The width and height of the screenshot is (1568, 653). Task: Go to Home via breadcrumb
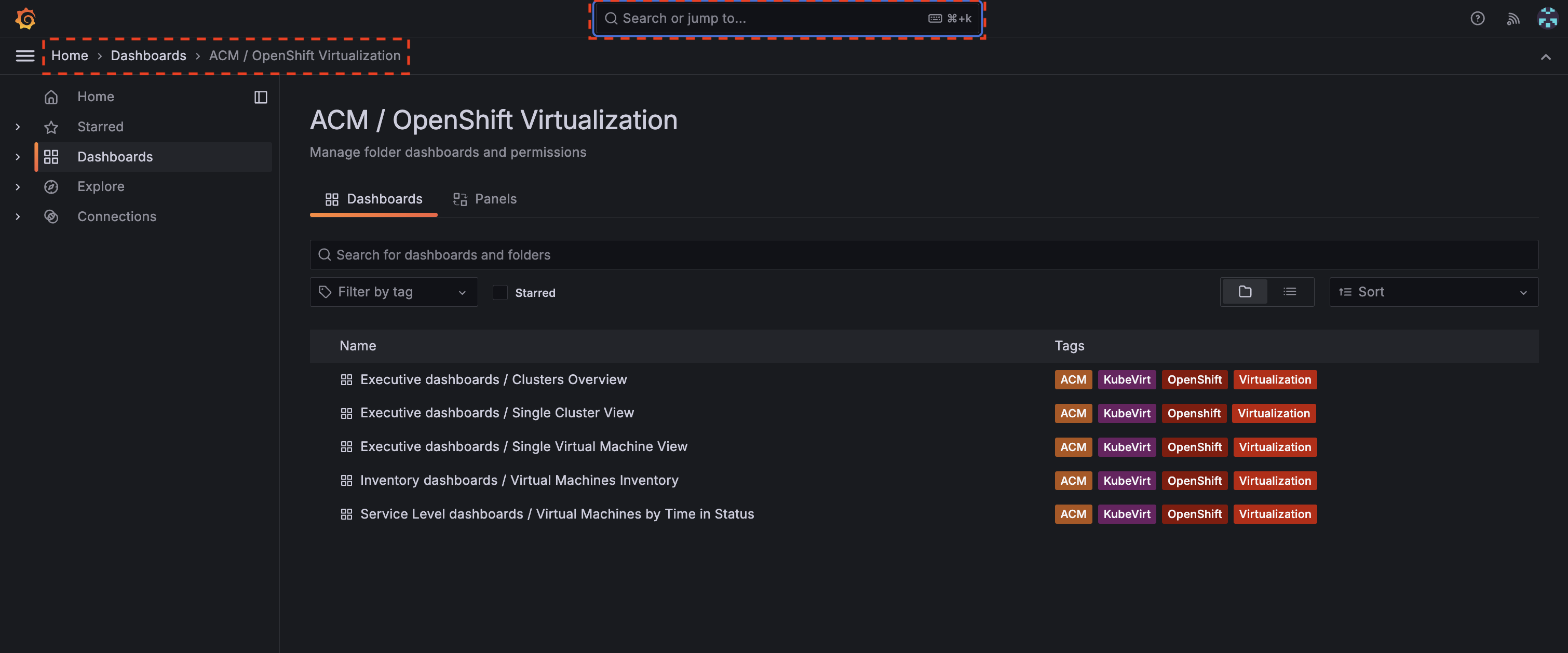click(70, 56)
